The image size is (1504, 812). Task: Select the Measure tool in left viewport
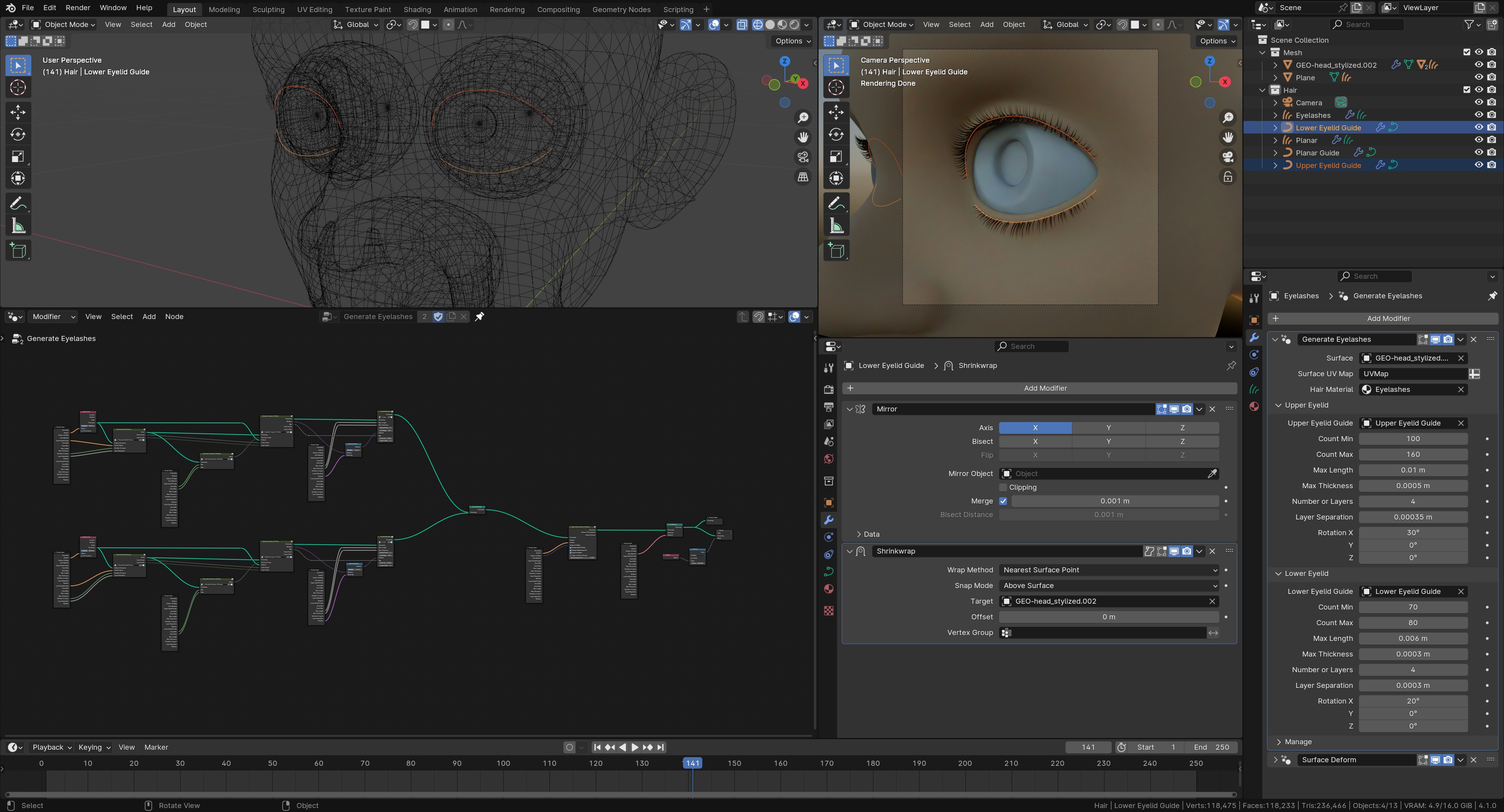pos(18,226)
